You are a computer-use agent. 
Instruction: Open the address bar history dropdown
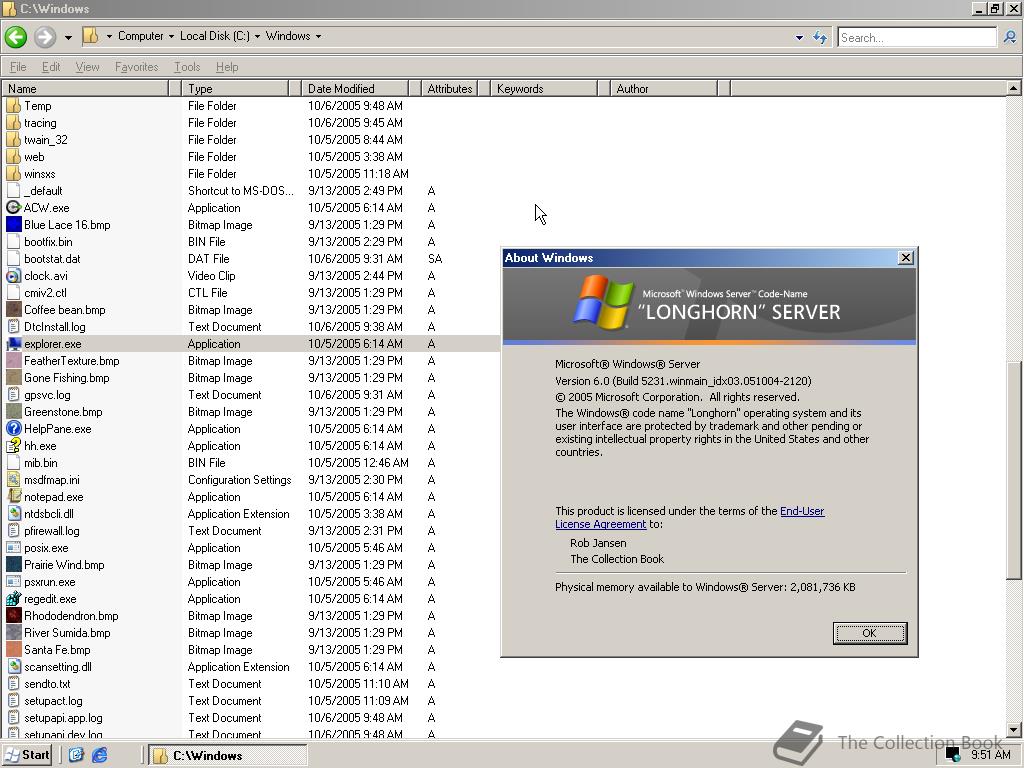[x=799, y=38]
